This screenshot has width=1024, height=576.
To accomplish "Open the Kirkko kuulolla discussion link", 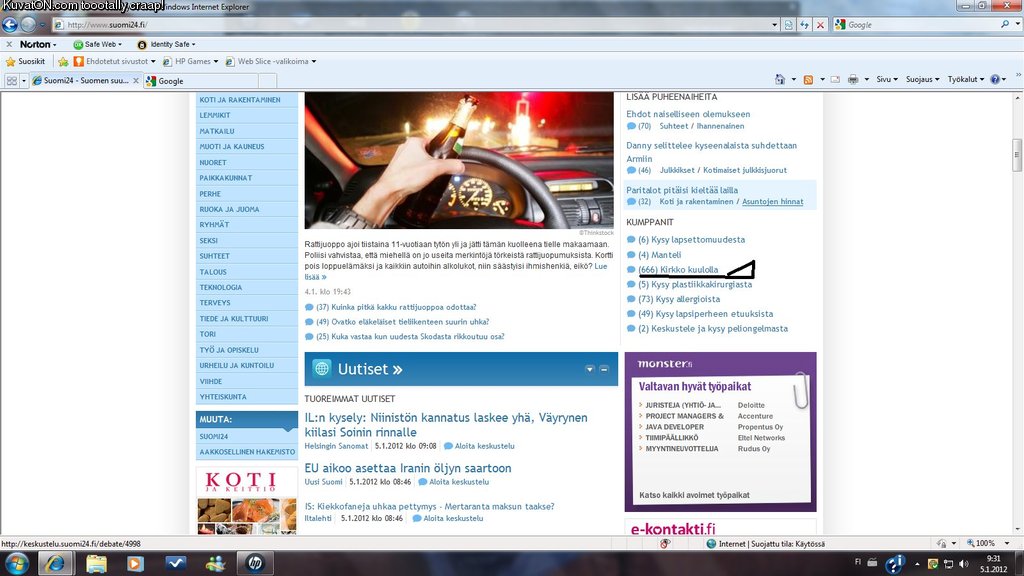I will [x=689, y=270].
